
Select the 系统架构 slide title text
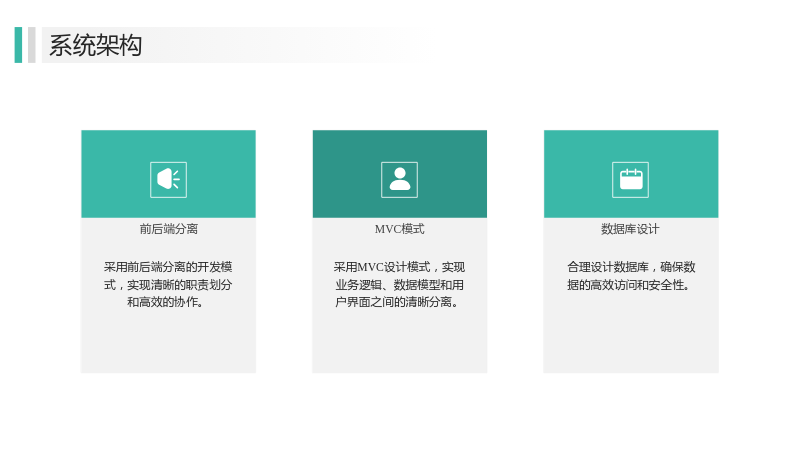95,45
